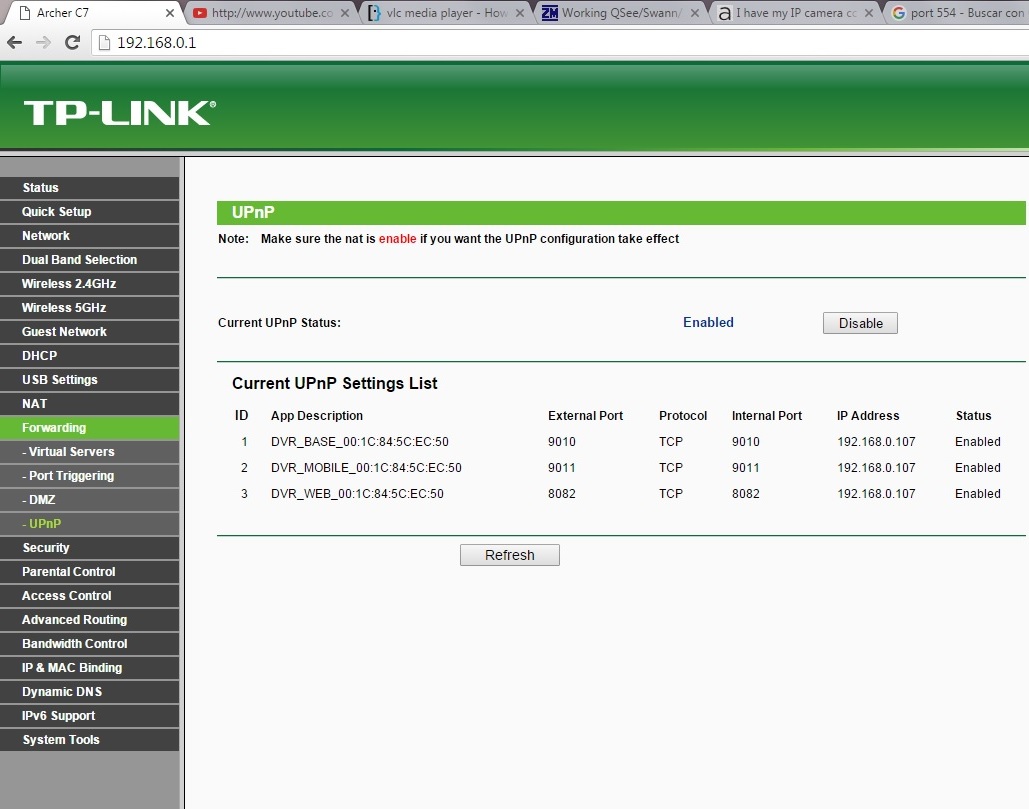Open the Network menu
1029x809 pixels.
89,236
